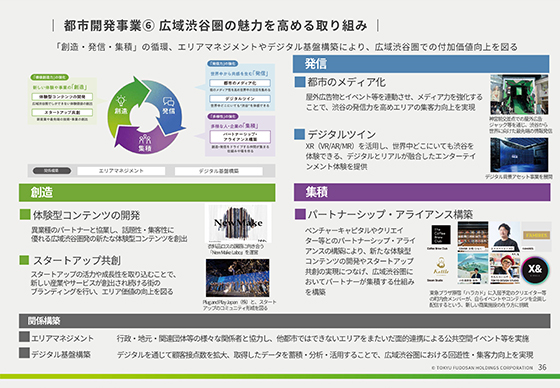Click the gray 関係構築 section header bar
This screenshot has width=560, height=388.
tap(284, 320)
